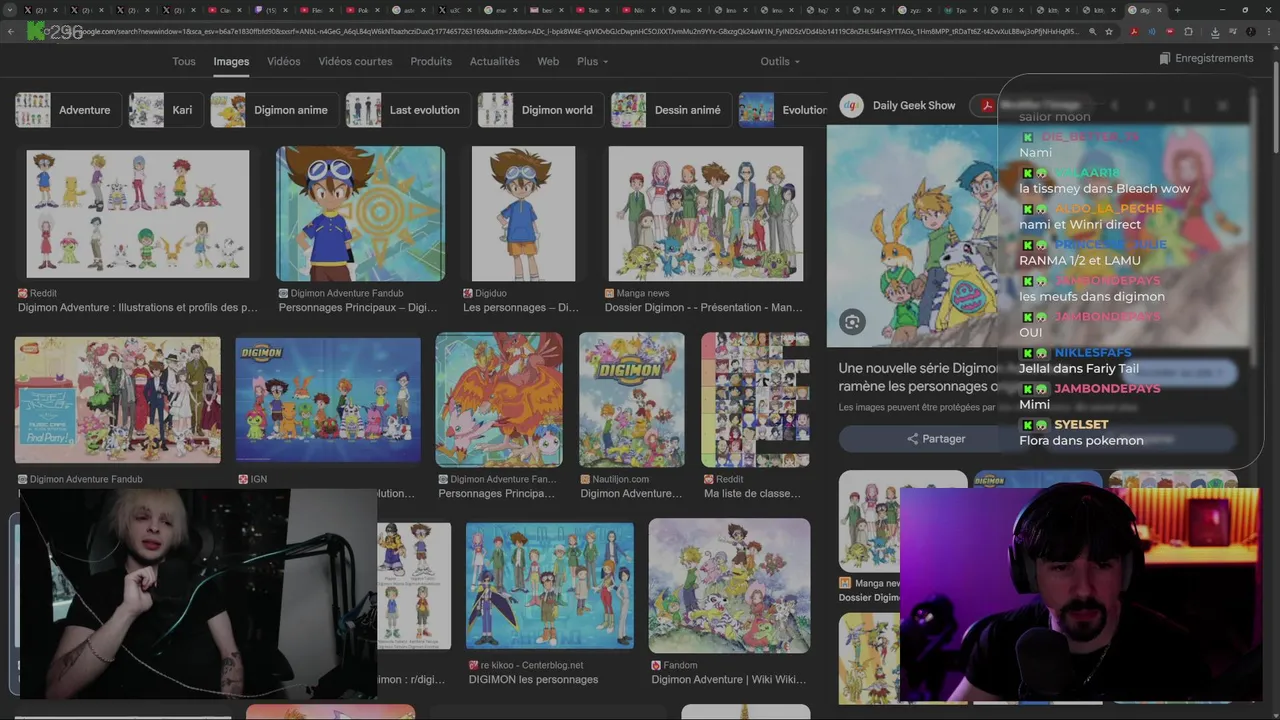
Task: Switch to the Web tab
Action: (548, 61)
